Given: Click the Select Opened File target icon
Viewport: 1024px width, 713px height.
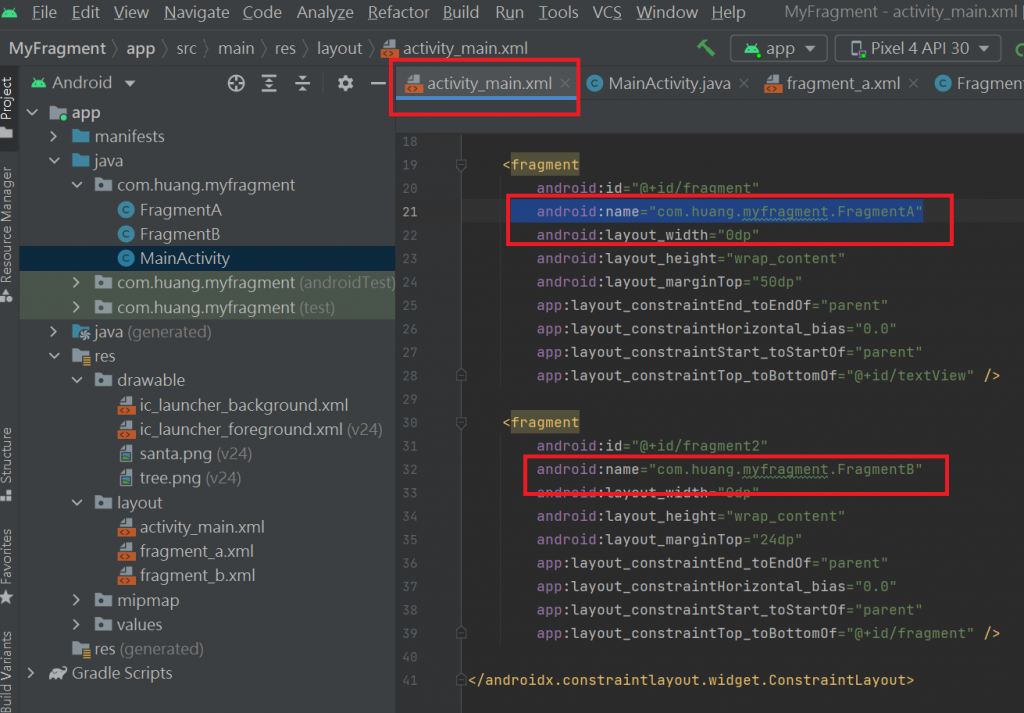Looking at the screenshot, I should pyautogui.click(x=236, y=83).
